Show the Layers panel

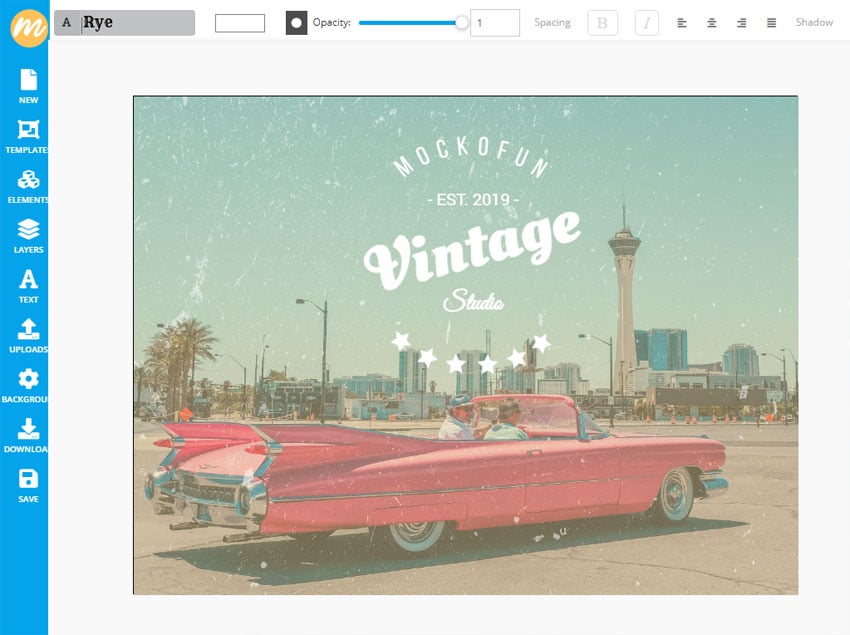pyautogui.click(x=28, y=235)
